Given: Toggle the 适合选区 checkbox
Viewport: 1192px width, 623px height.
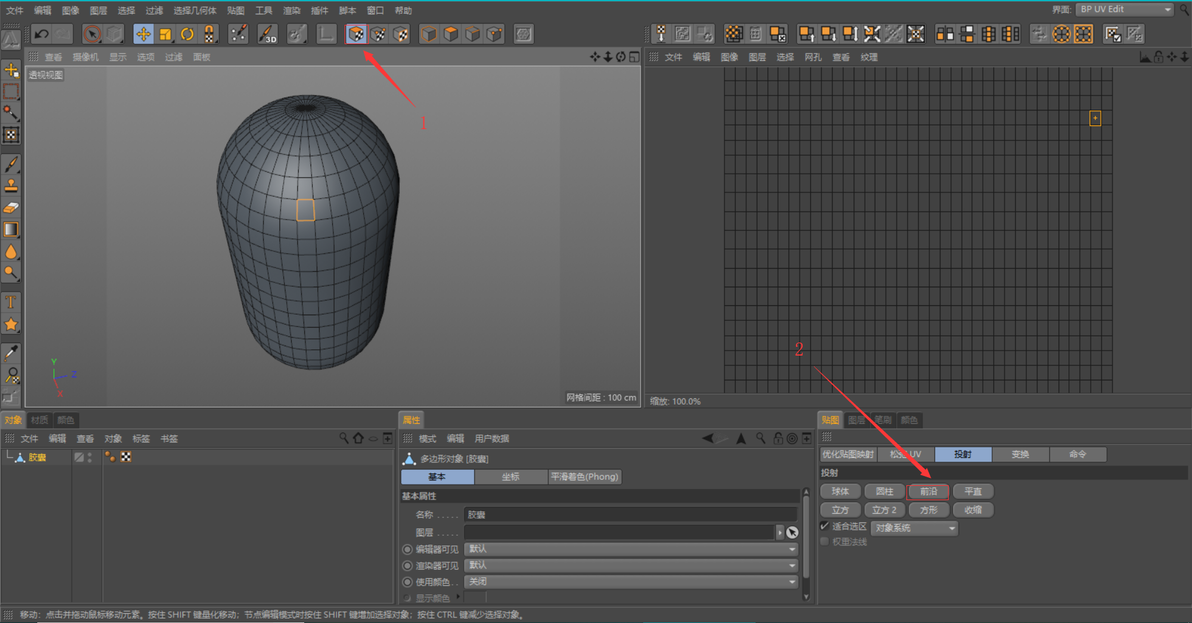Looking at the screenshot, I should tap(825, 526).
